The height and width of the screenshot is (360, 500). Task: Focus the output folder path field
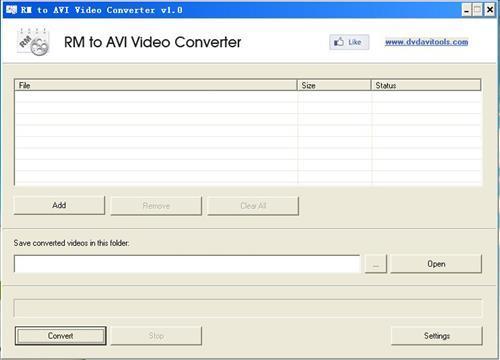click(187, 264)
